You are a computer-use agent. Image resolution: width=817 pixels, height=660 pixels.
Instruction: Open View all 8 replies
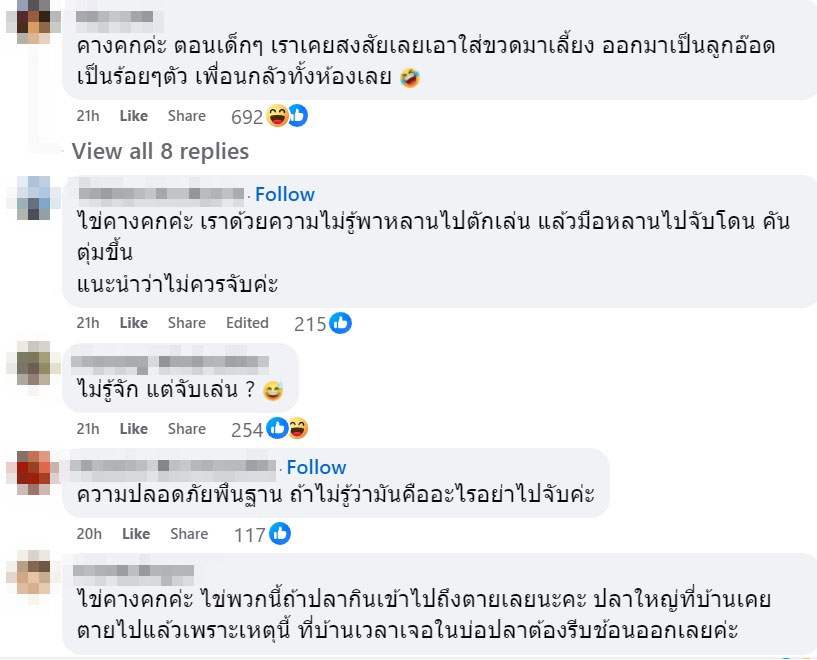point(160,151)
